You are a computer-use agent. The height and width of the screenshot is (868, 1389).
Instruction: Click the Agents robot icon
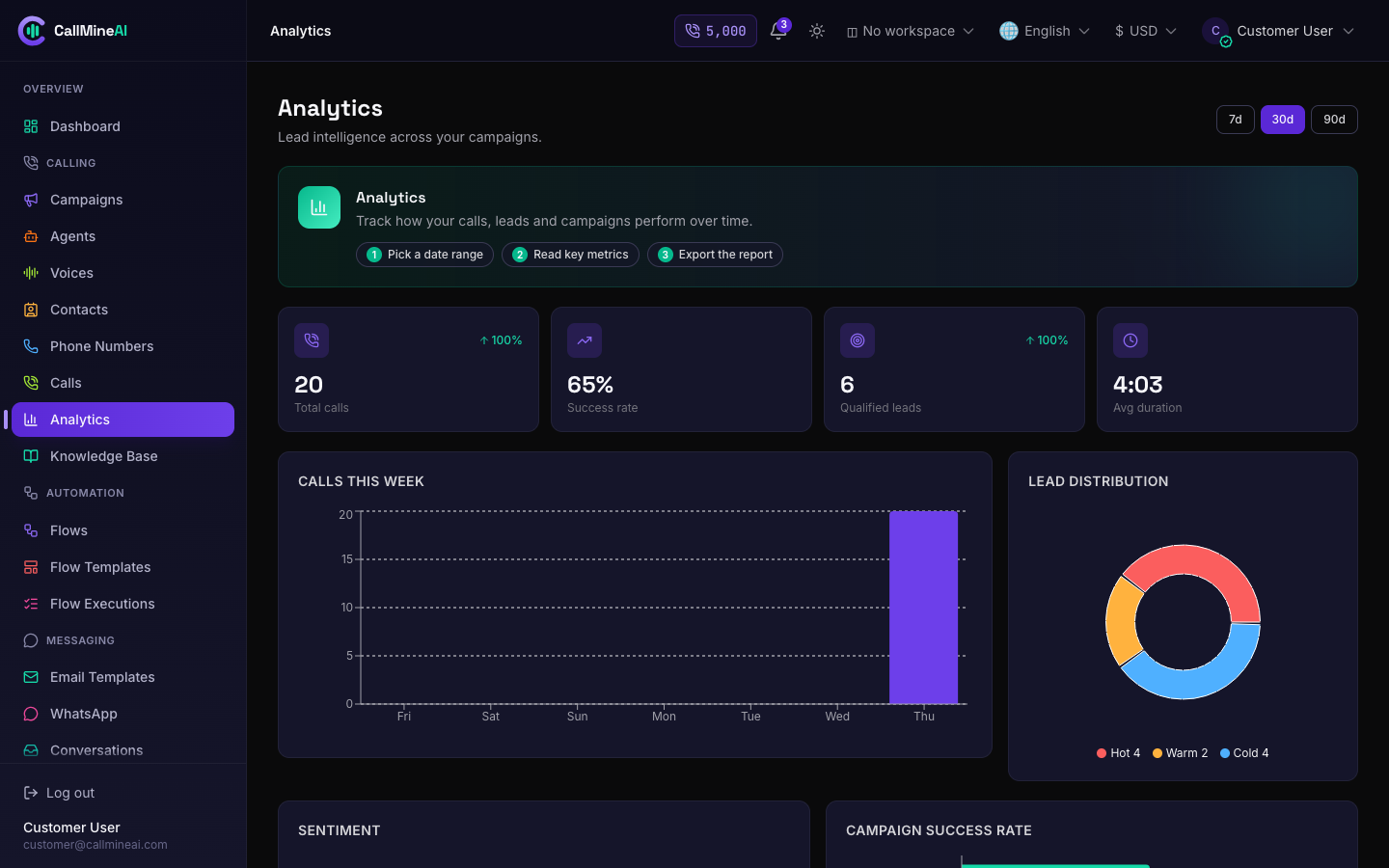click(x=31, y=236)
